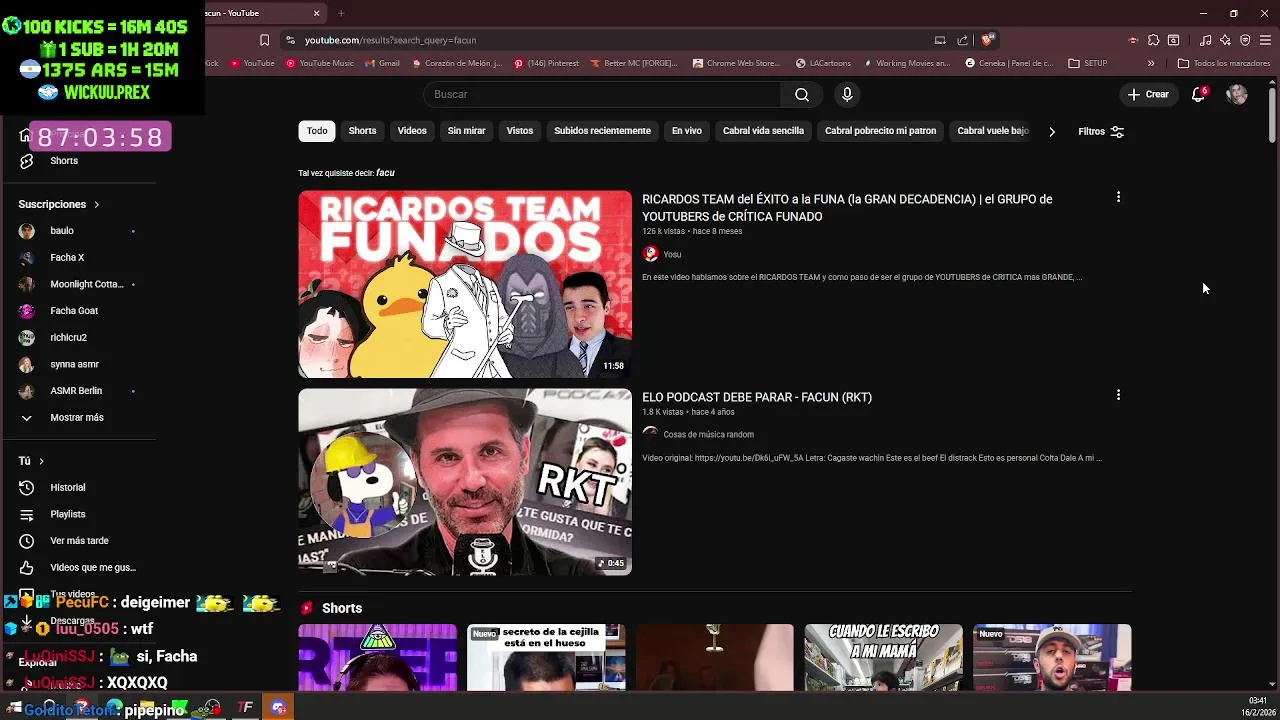Select the En vivo filter chip
The image size is (1280, 720).
tap(686, 131)
